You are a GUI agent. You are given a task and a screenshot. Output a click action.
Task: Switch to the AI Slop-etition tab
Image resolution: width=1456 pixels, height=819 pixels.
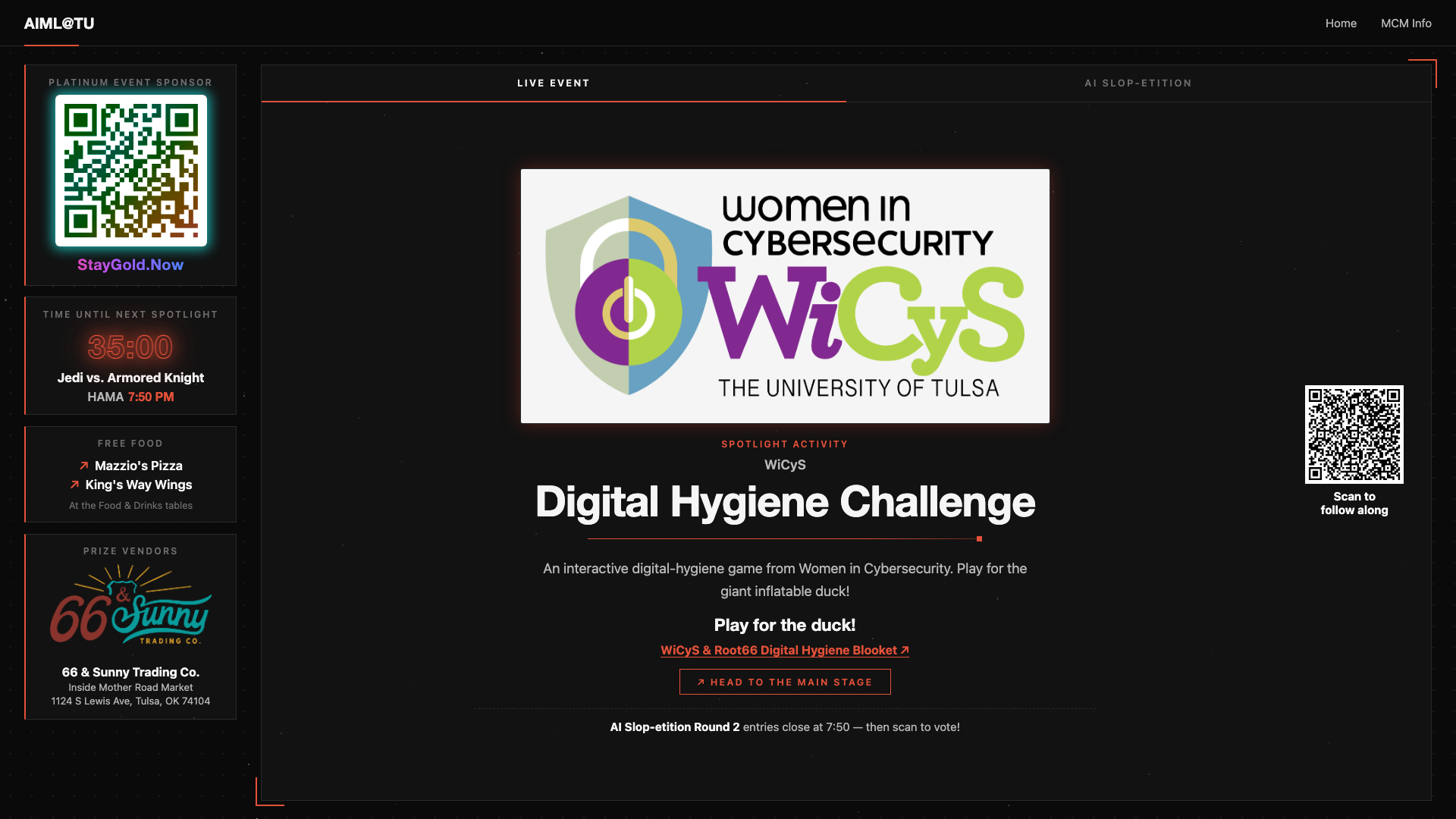1138,83
